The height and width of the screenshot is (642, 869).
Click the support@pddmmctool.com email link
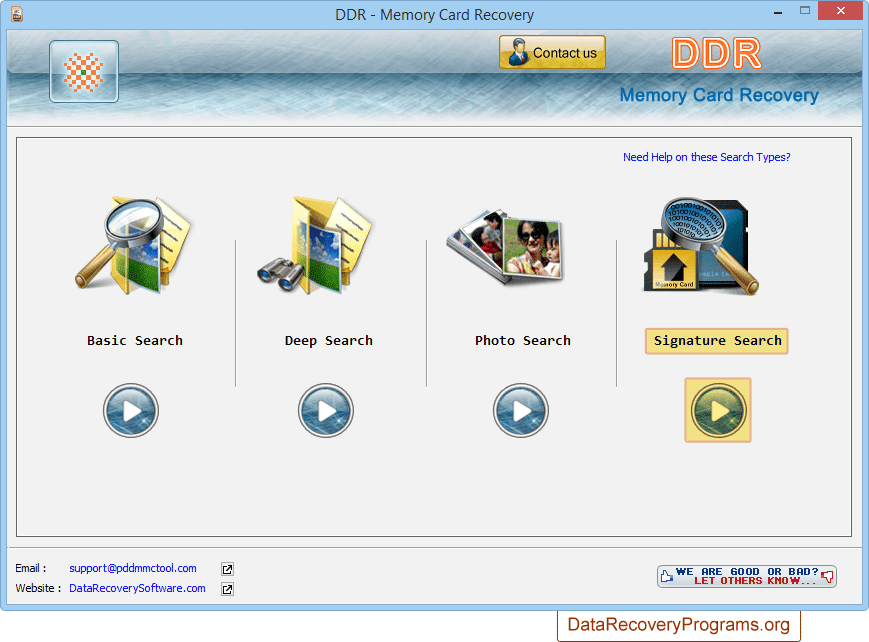coord(133,568)
